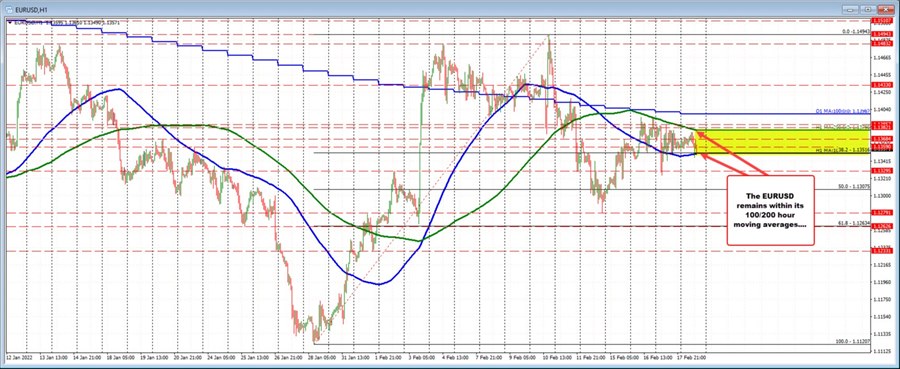Expand the triangle next to the in-chart EURUSD header
Image resolution: width=900 pixels, height=369 pixels.
tap(10, 22)
